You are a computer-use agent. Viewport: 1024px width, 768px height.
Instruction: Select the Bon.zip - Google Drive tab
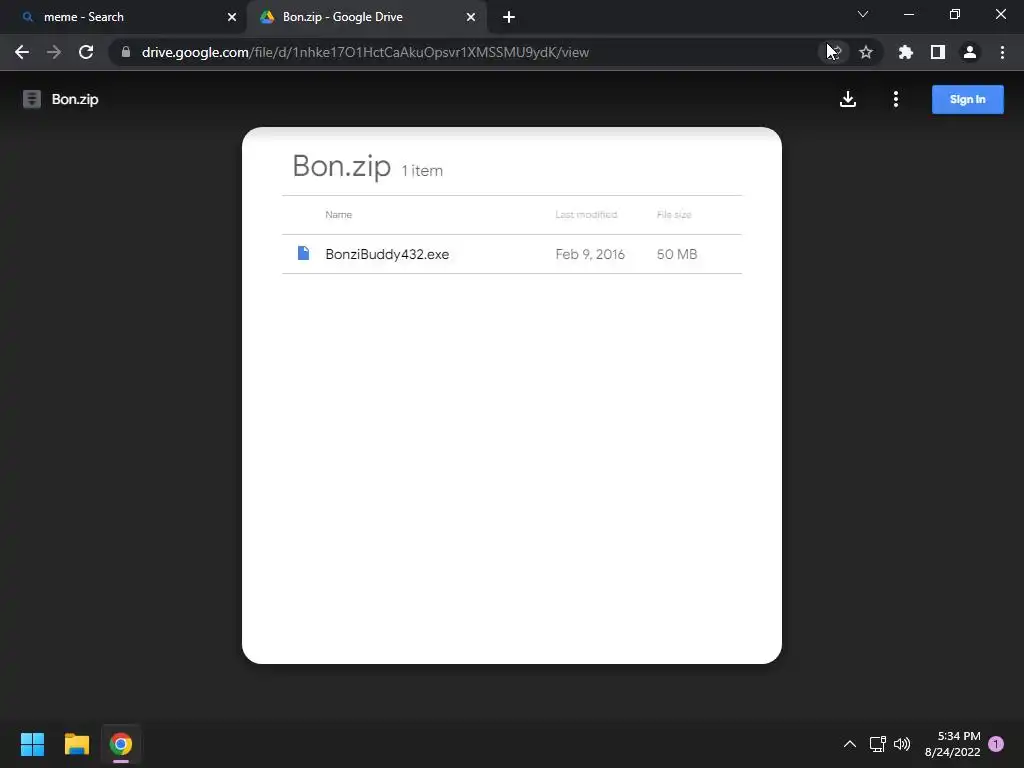tap(366, 17)
